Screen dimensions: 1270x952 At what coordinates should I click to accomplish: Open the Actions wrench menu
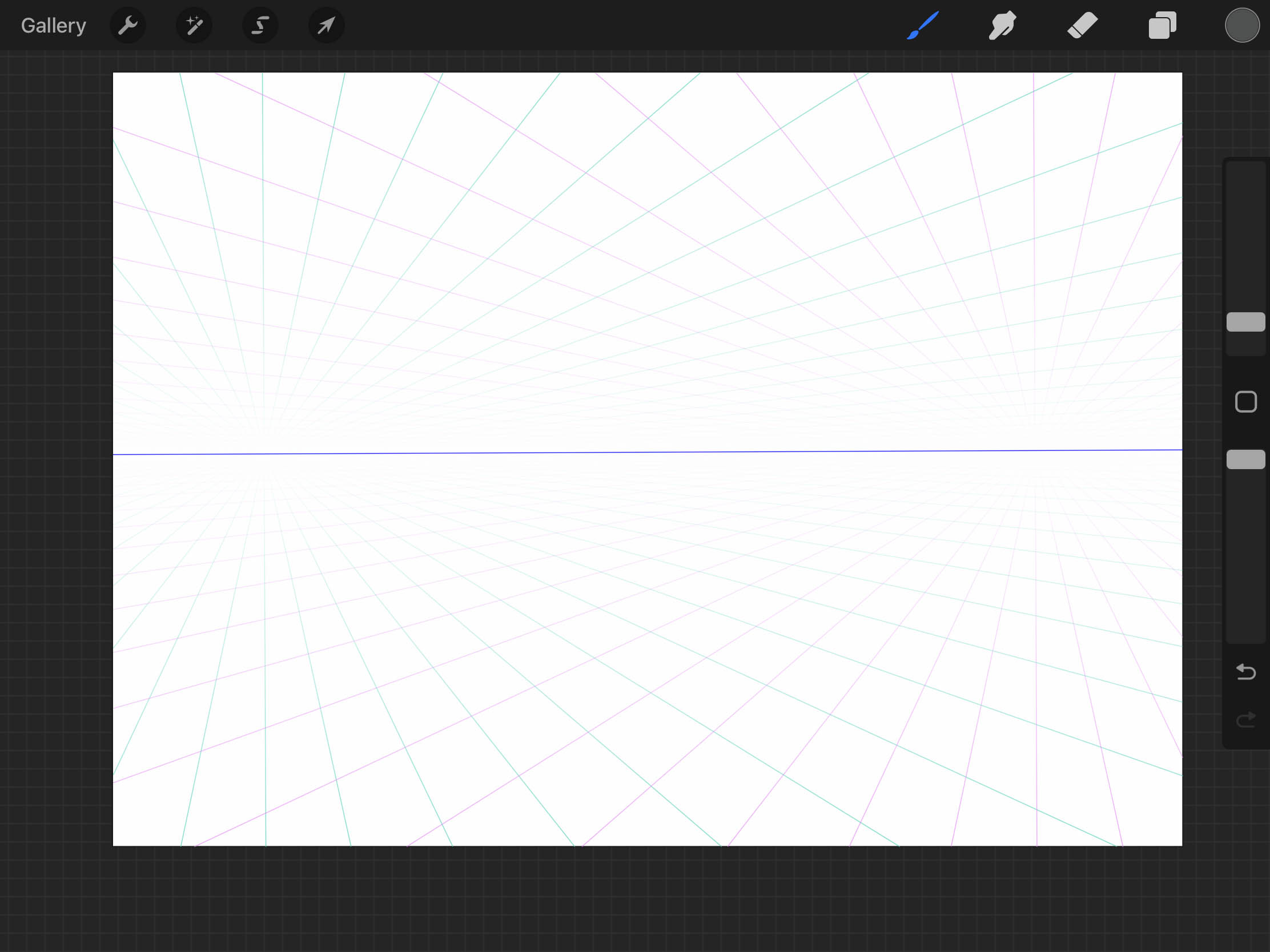point(127,25)
